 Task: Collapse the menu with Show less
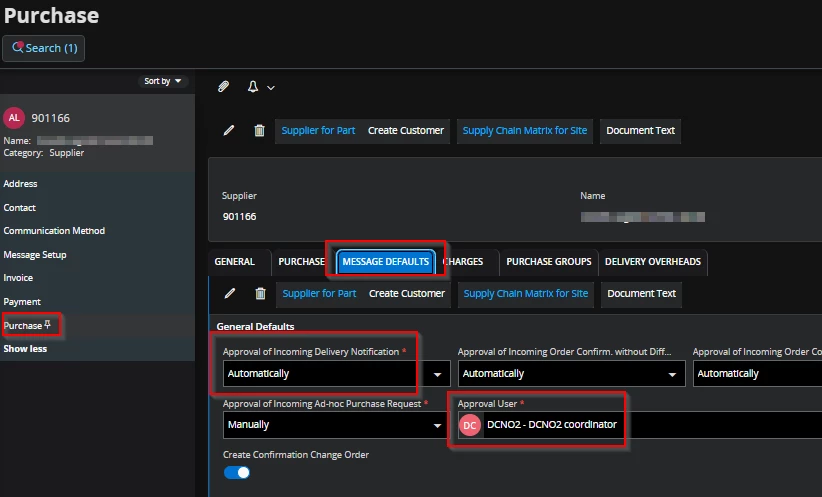coord(25,349)
